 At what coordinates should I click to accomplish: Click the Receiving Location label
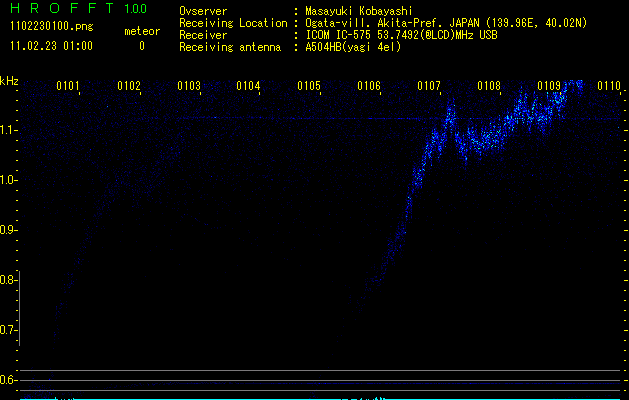233,23
